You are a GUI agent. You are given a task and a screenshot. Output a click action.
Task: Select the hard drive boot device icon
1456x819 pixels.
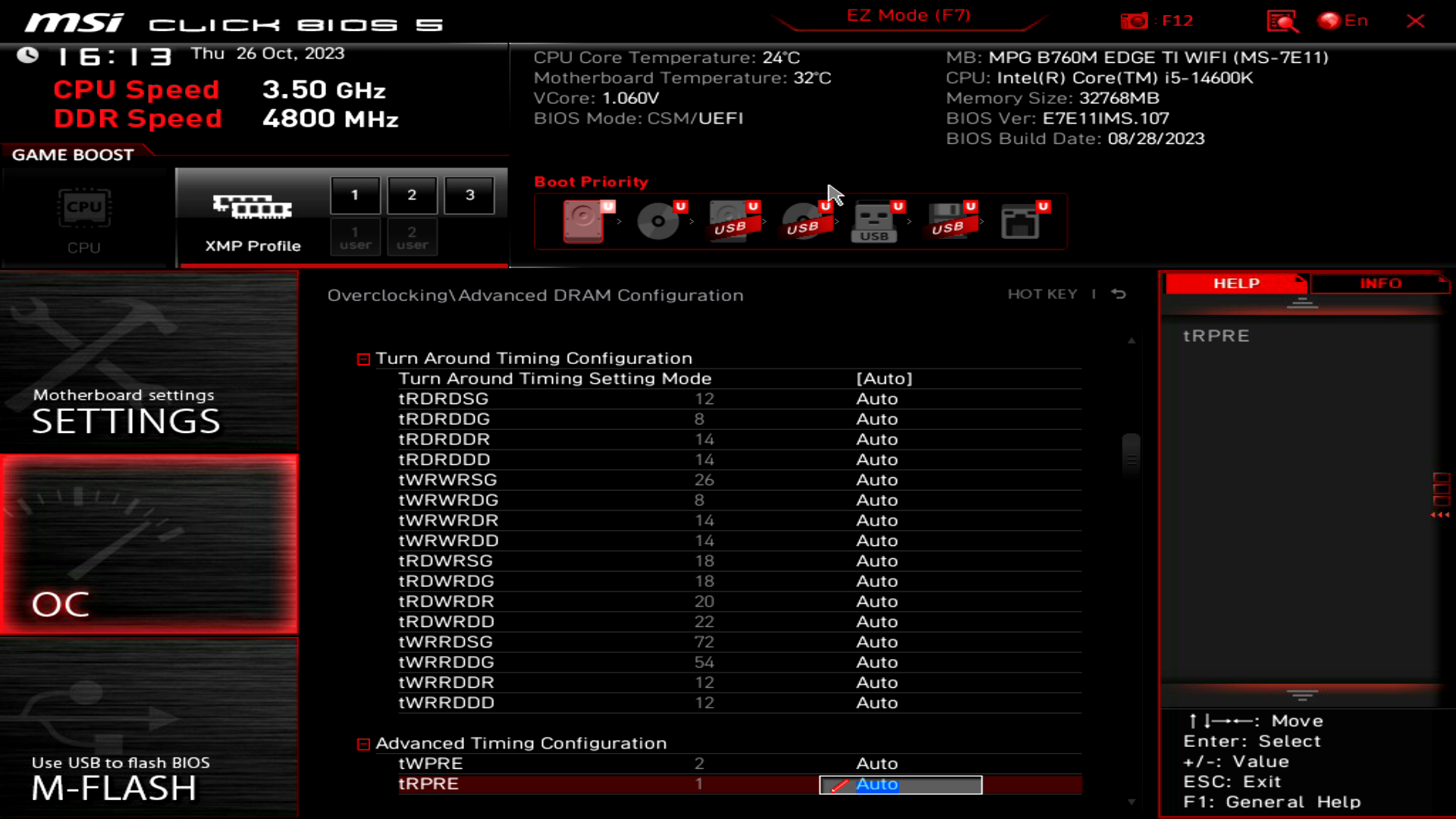tap(584, 221)
